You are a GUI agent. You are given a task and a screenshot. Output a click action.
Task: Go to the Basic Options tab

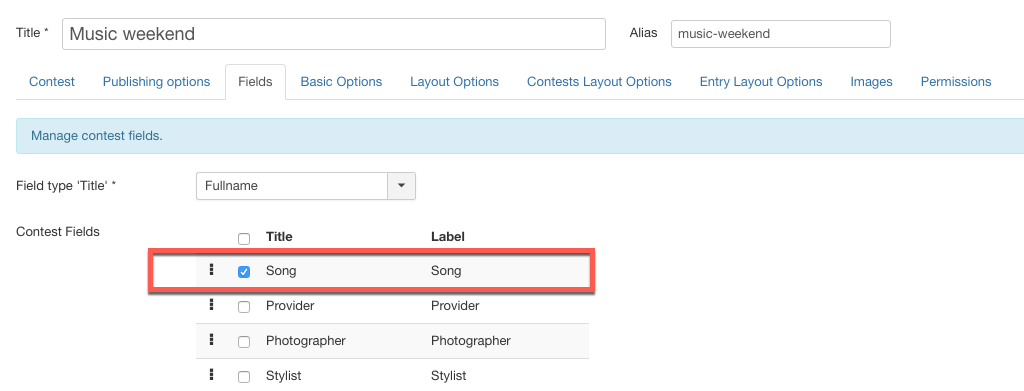point(341,82)
